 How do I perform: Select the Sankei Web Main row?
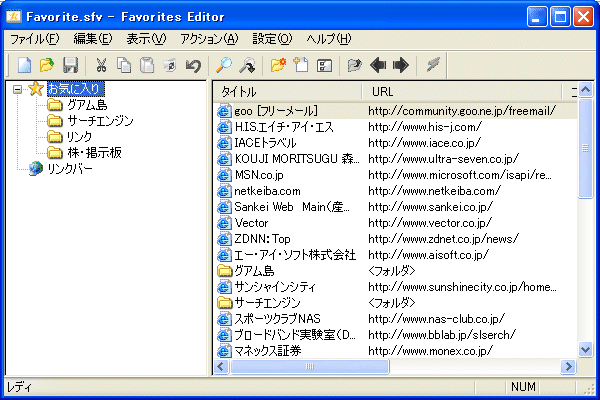point(396,207)
